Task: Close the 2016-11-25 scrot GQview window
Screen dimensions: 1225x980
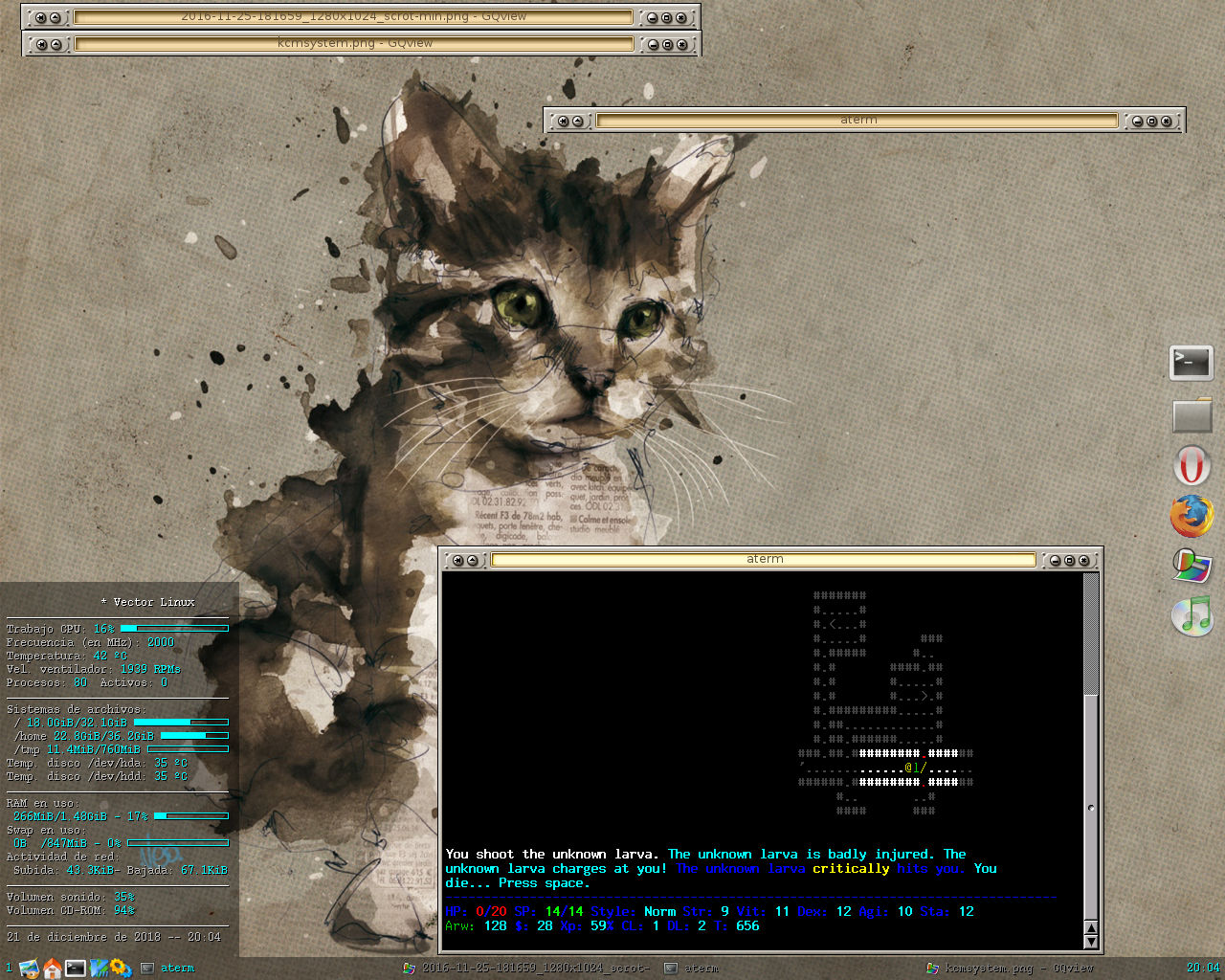Action: pyautogui.click(x=681, y=17)
